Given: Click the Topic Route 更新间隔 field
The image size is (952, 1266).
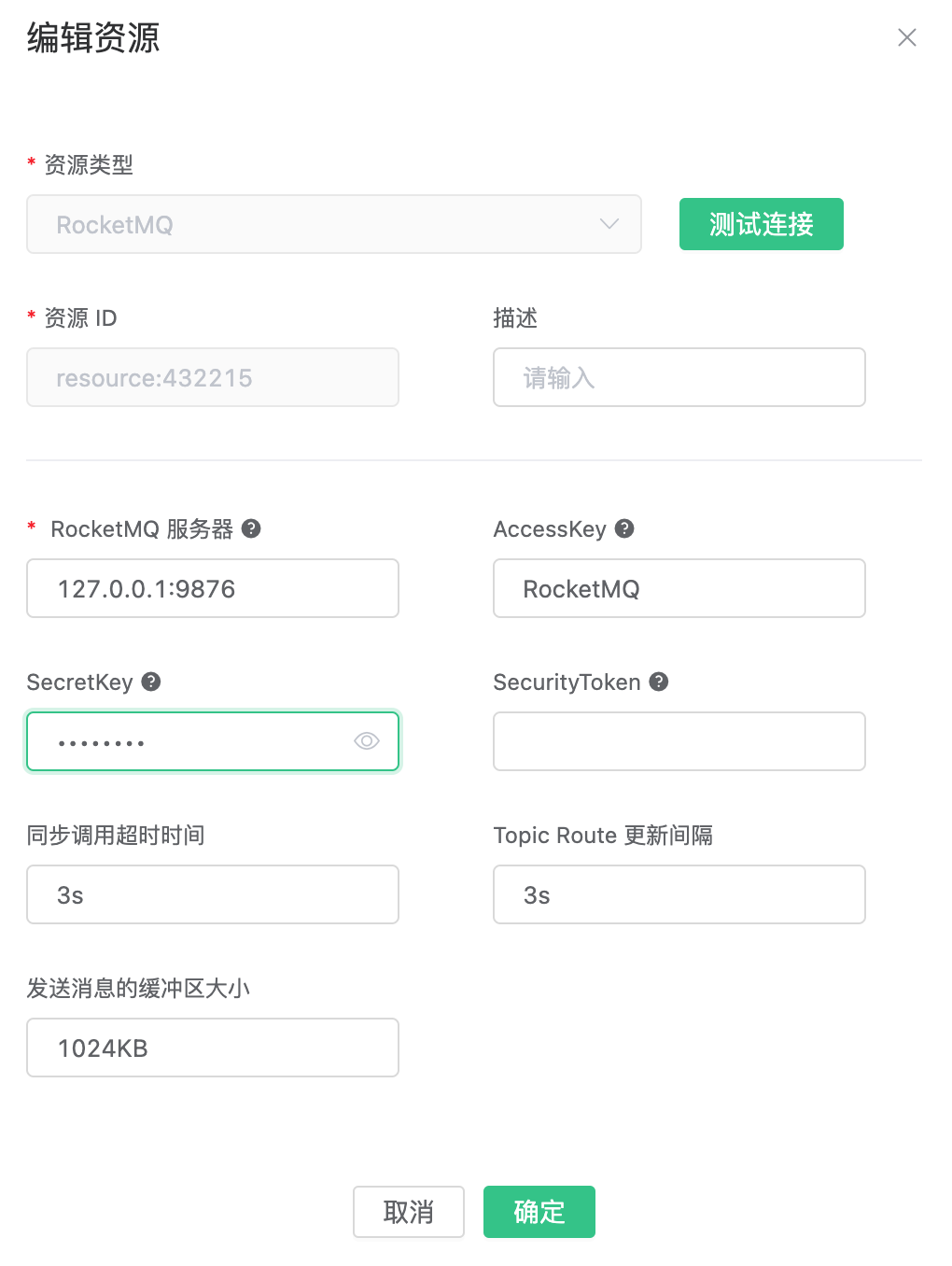Looking at the screenshot, I should pos(679,894).
